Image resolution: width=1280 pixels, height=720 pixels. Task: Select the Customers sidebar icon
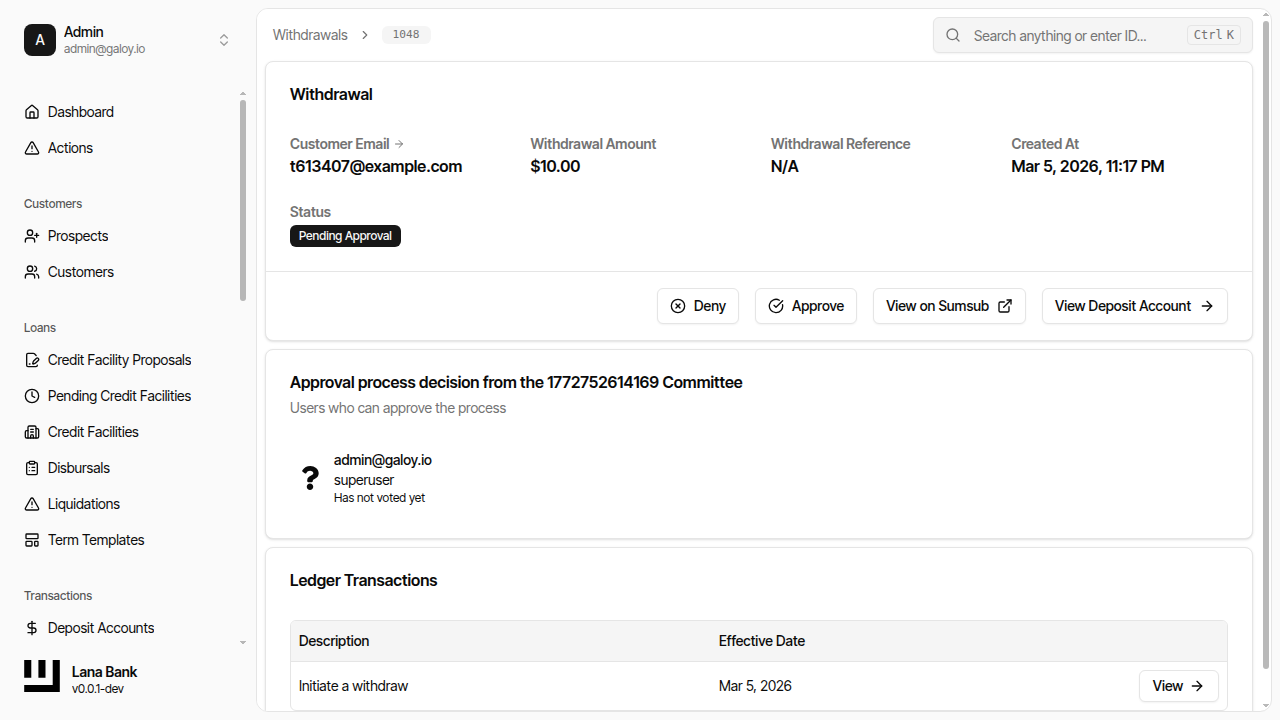[x=31, y=271]
